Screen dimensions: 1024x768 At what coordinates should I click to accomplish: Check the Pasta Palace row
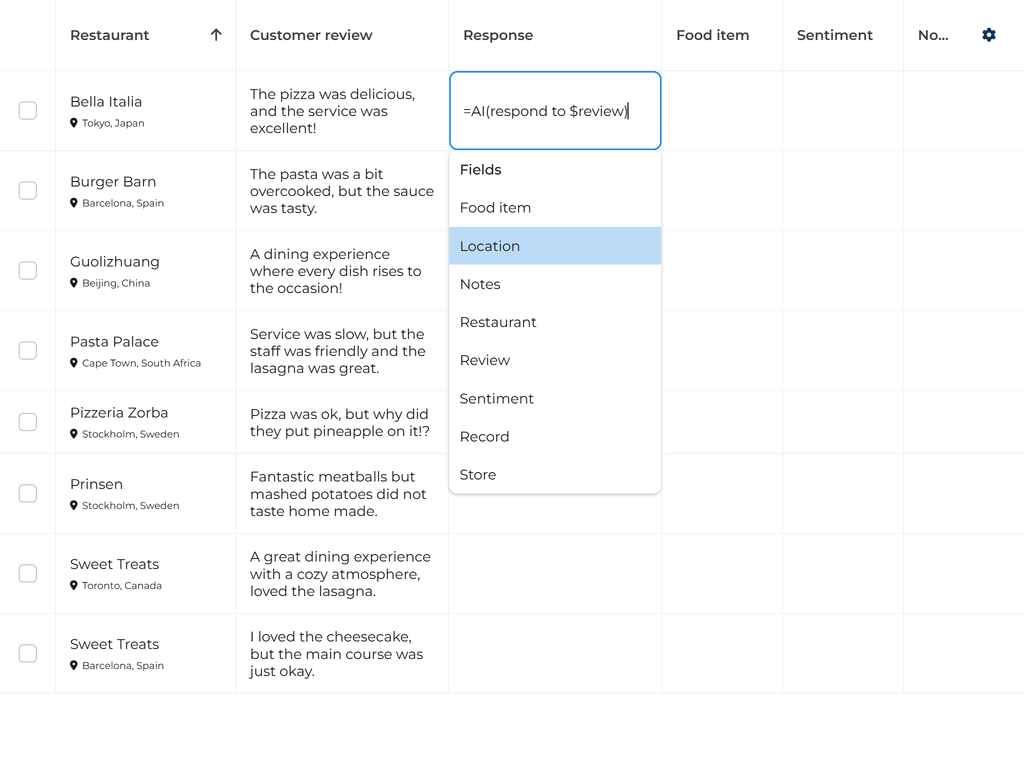27,351
